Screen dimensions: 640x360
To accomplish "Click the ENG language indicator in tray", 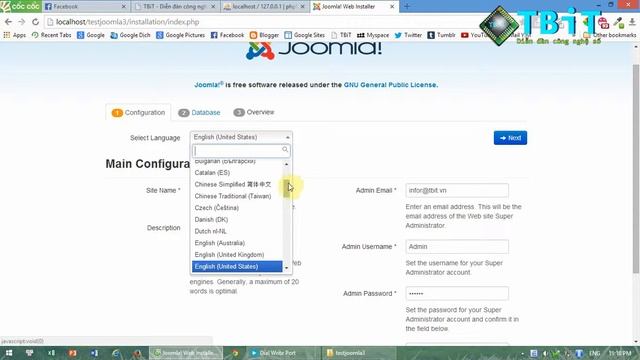I will (x=595, y=353).
